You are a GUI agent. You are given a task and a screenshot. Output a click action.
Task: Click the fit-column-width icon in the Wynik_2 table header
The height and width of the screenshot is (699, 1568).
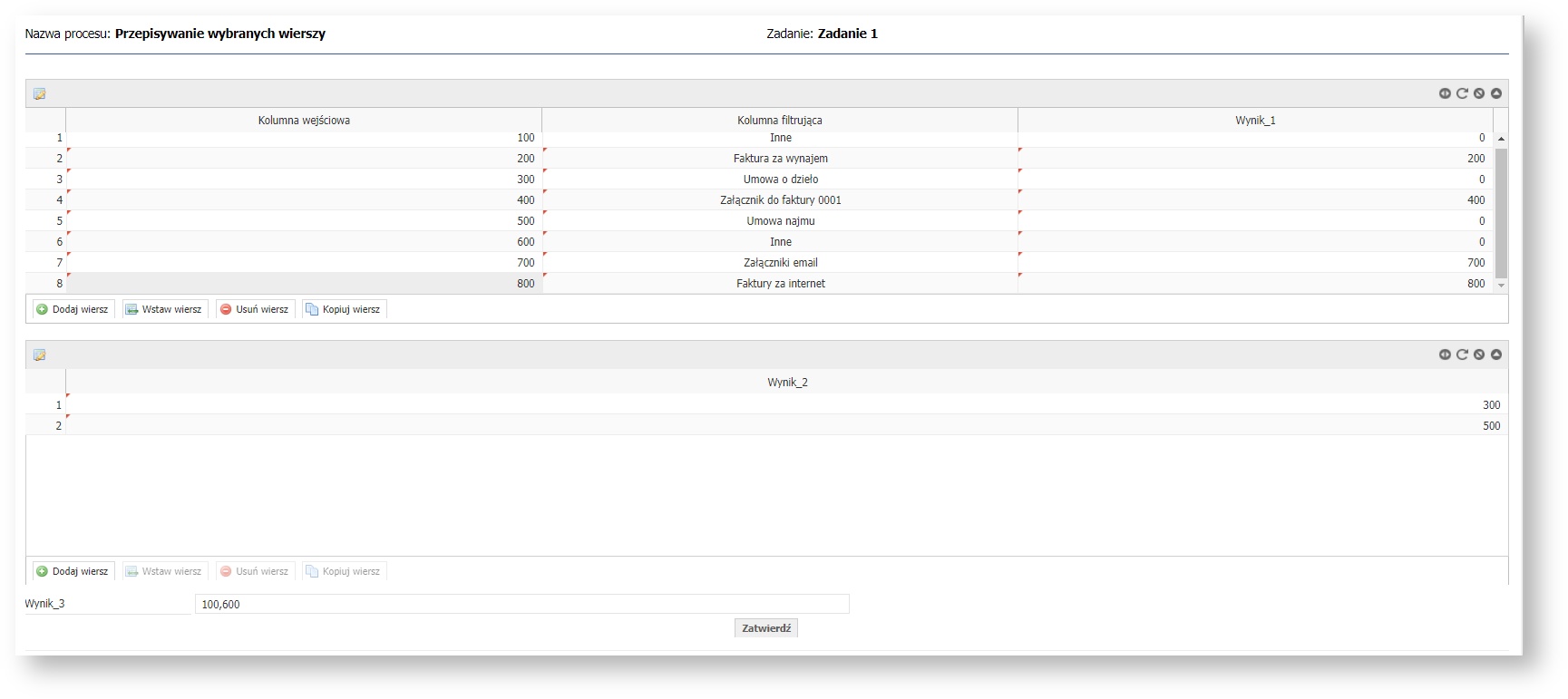[1445, 354]
